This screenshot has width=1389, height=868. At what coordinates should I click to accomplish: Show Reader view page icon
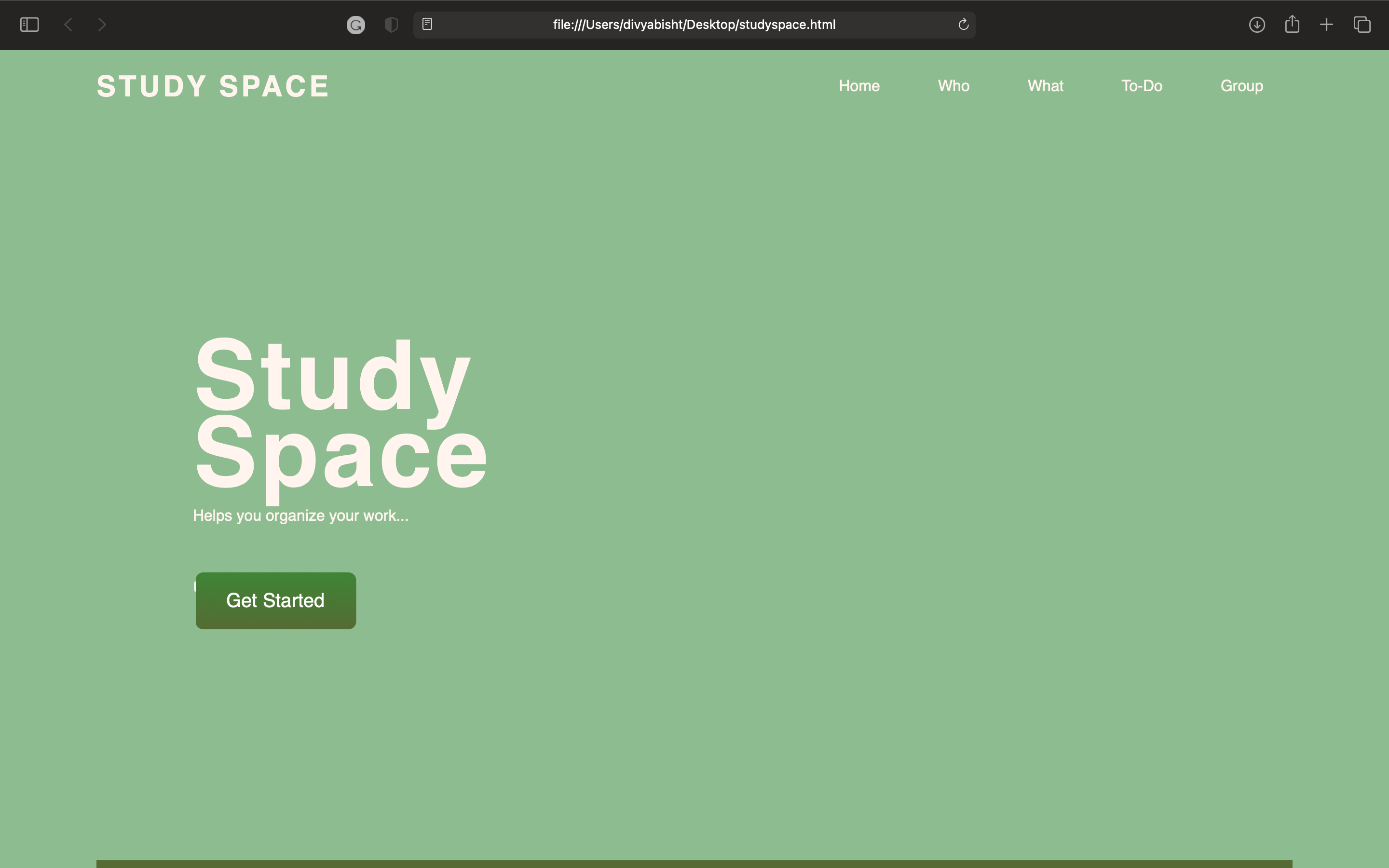coord(427,24)
